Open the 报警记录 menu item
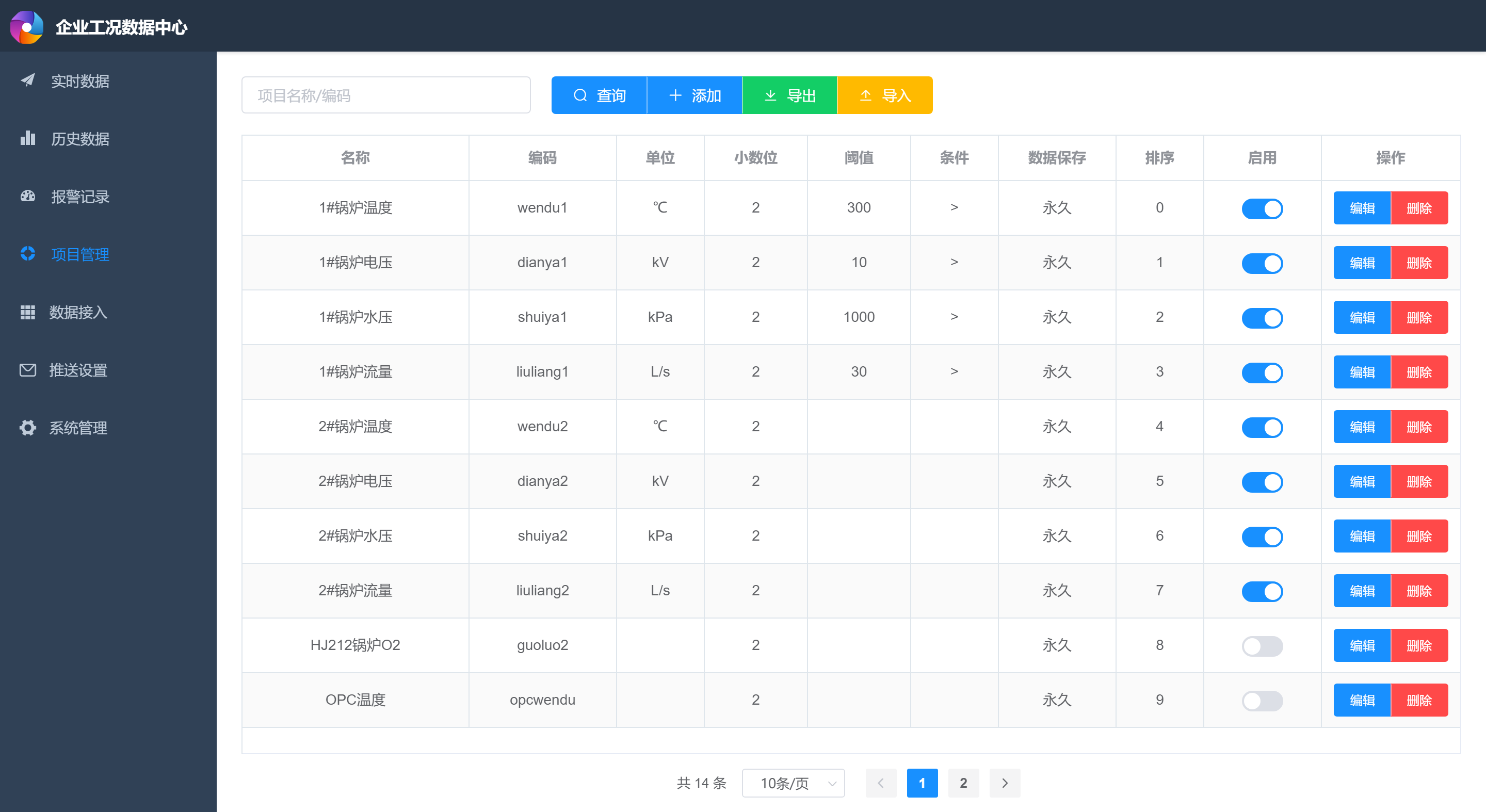 click(108, 196)
